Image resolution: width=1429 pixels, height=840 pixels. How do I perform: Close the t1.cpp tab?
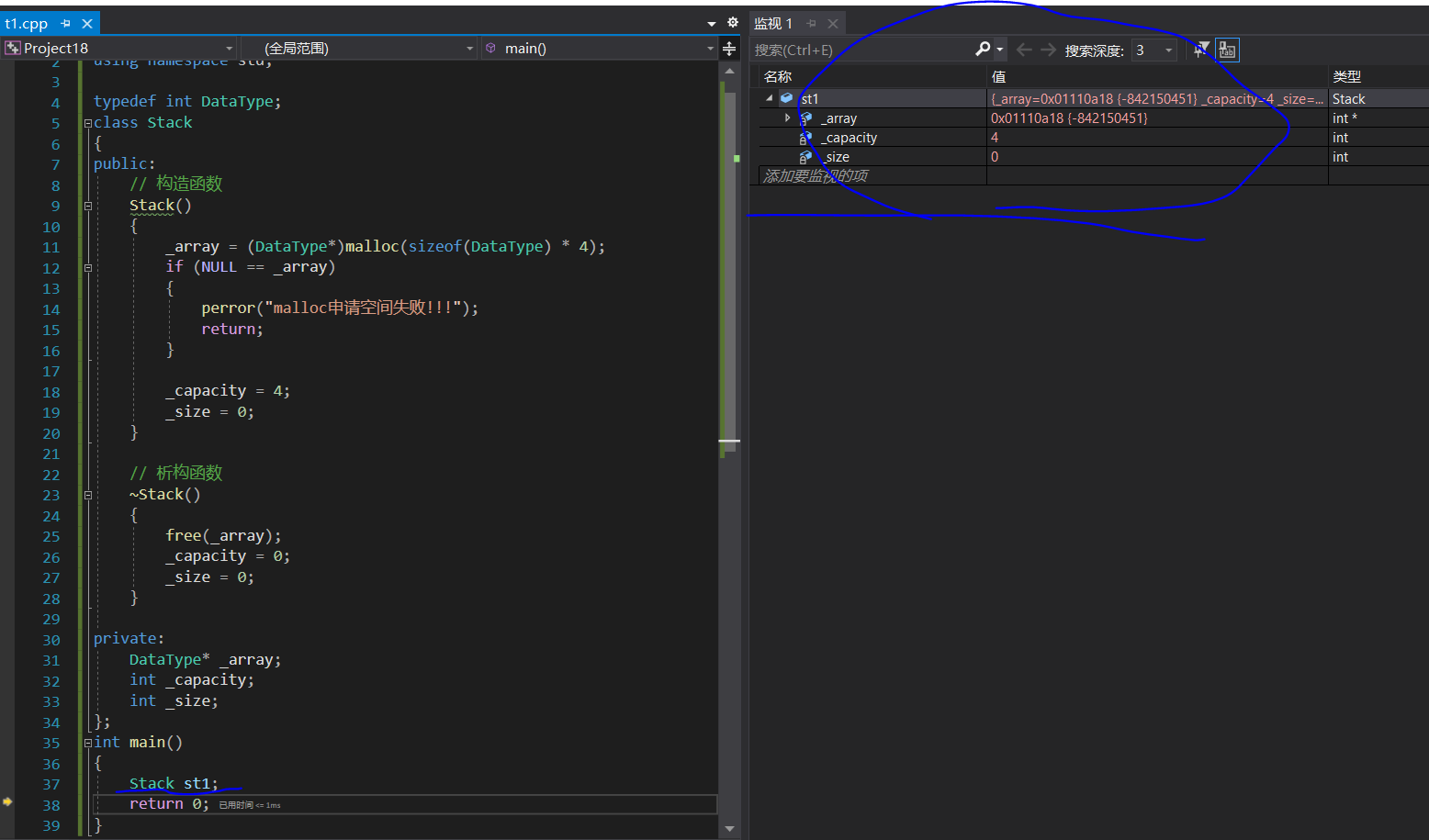tap(87, 23)
